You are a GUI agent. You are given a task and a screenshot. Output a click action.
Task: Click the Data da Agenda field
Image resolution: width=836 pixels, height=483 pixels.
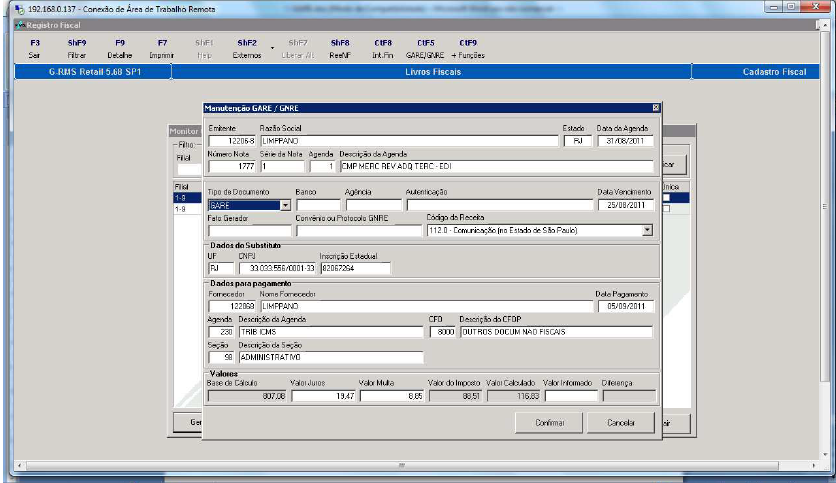(x=625, y=141)
